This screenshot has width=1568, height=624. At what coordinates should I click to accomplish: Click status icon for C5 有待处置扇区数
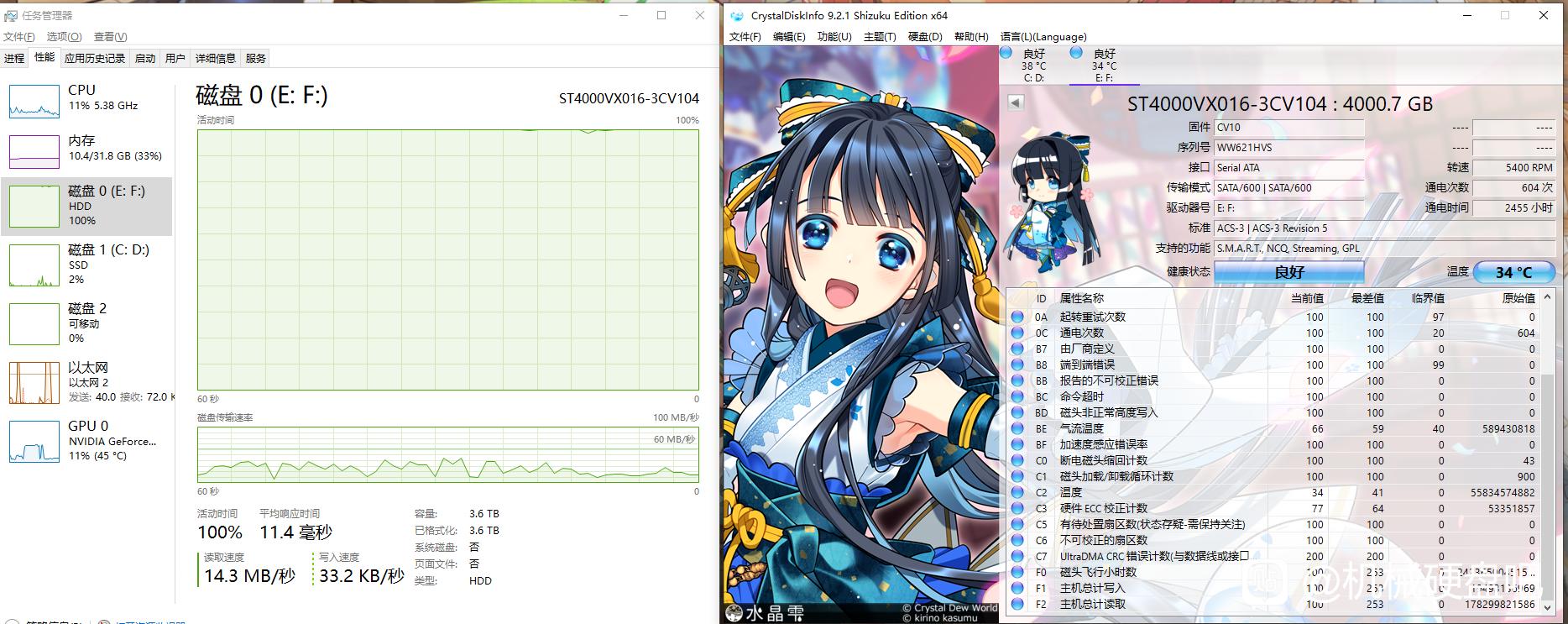(1017, 524)
